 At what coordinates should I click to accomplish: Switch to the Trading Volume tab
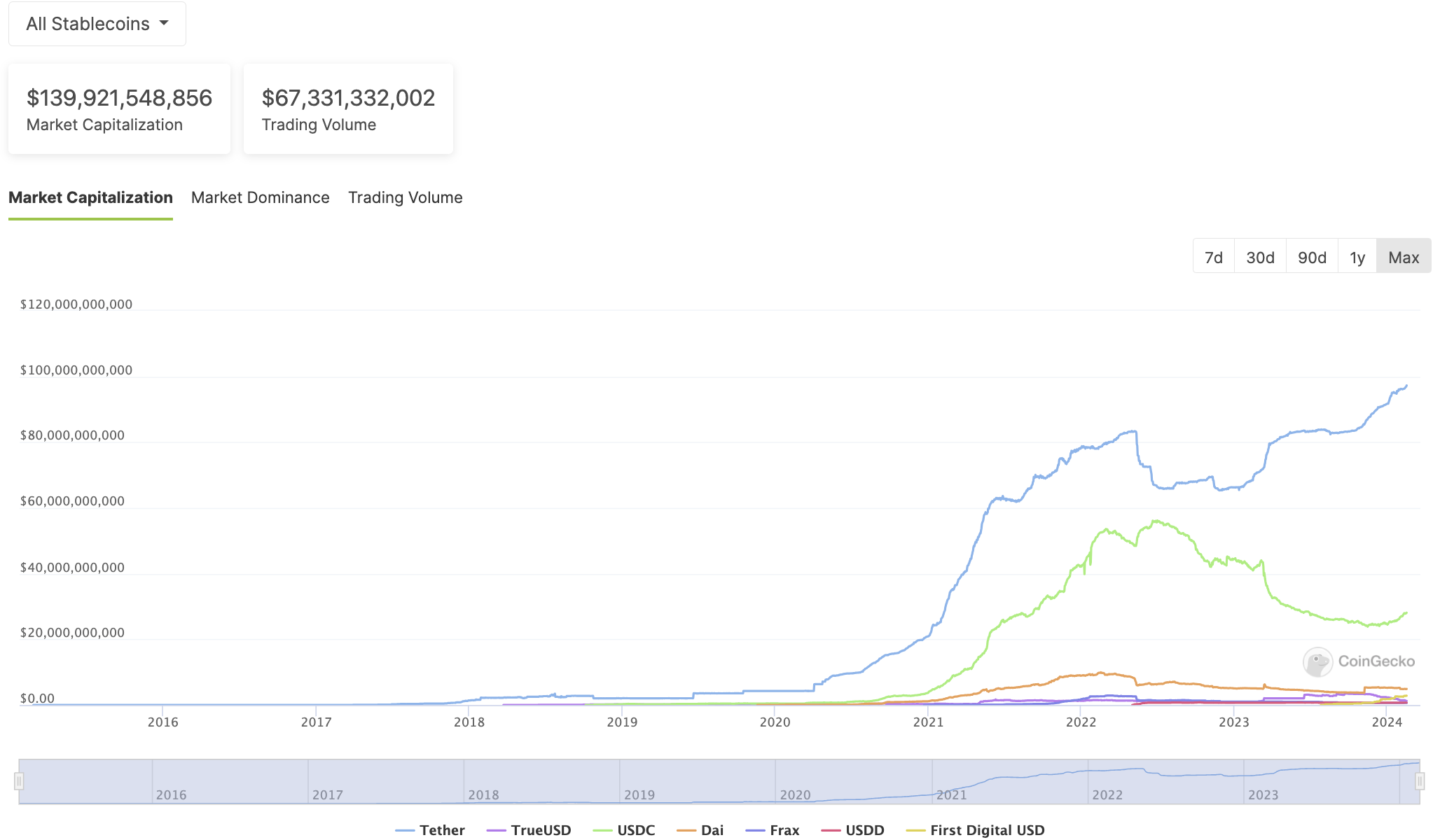click(x=405, y=198)
